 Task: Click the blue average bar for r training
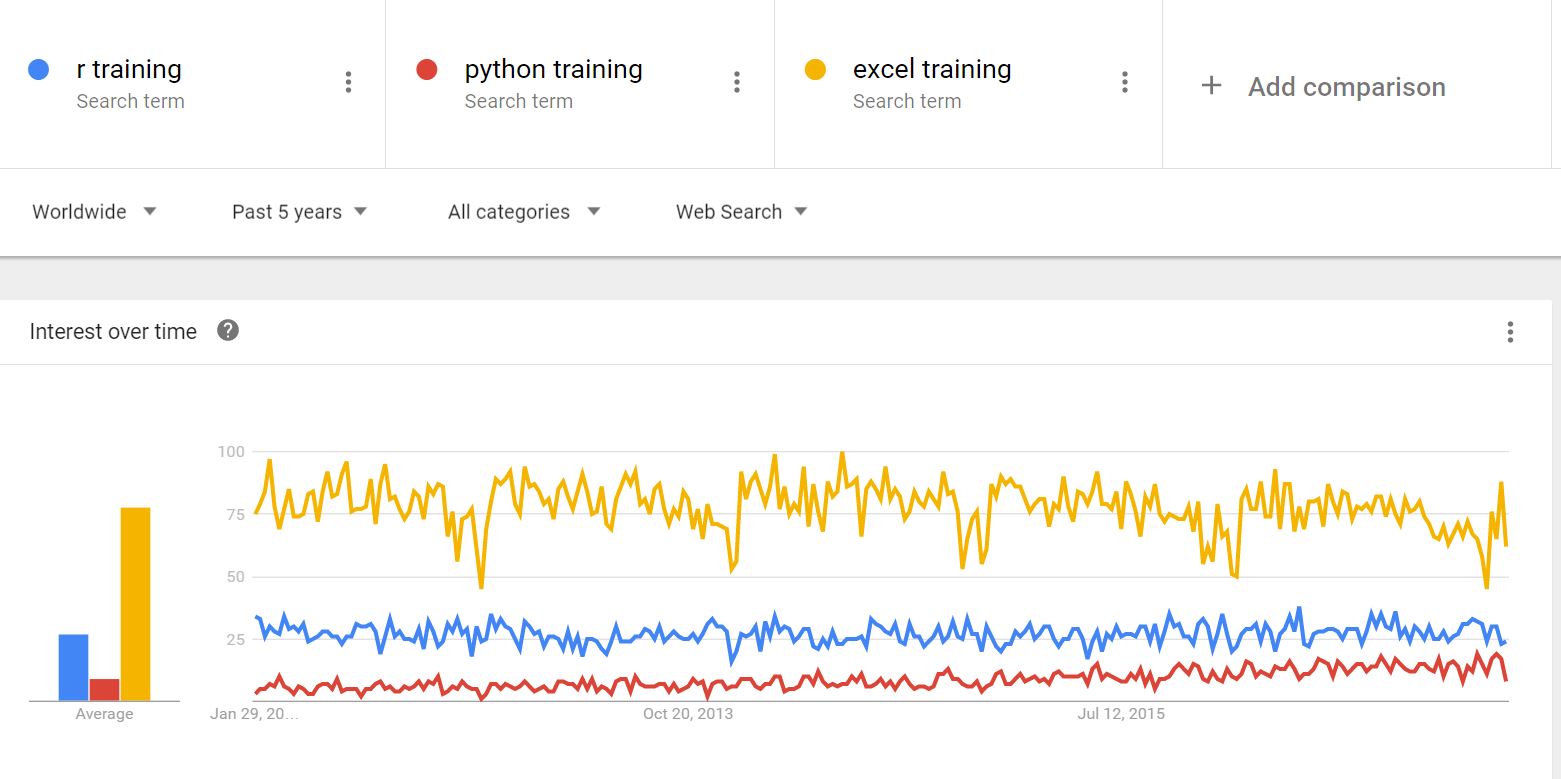(73, 667)
